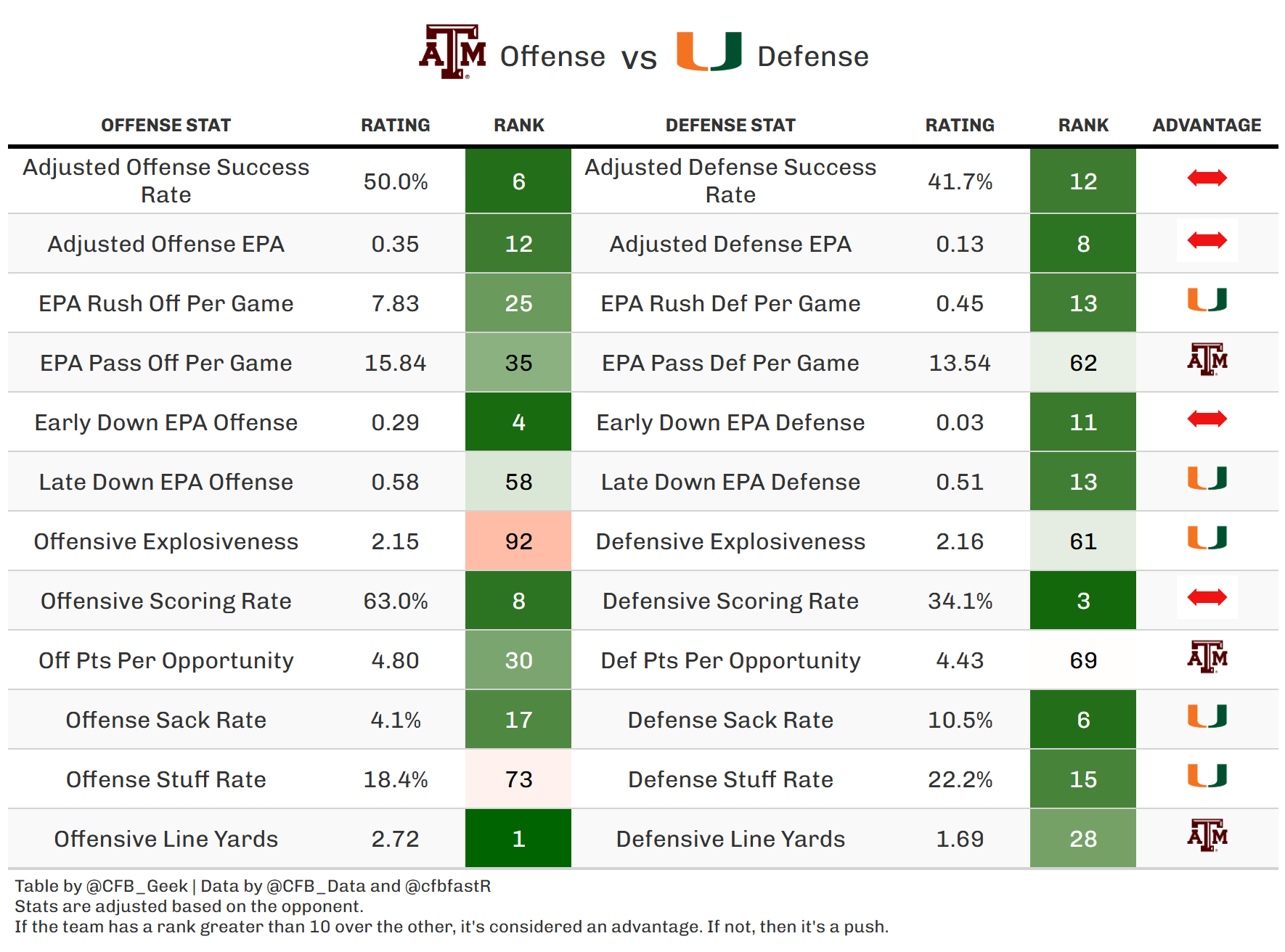The height and width of the screenshot is (952, 1285).
Task: Click the Texas A&M logo in Offensive Line Yards row
Action: point(1207,835)
